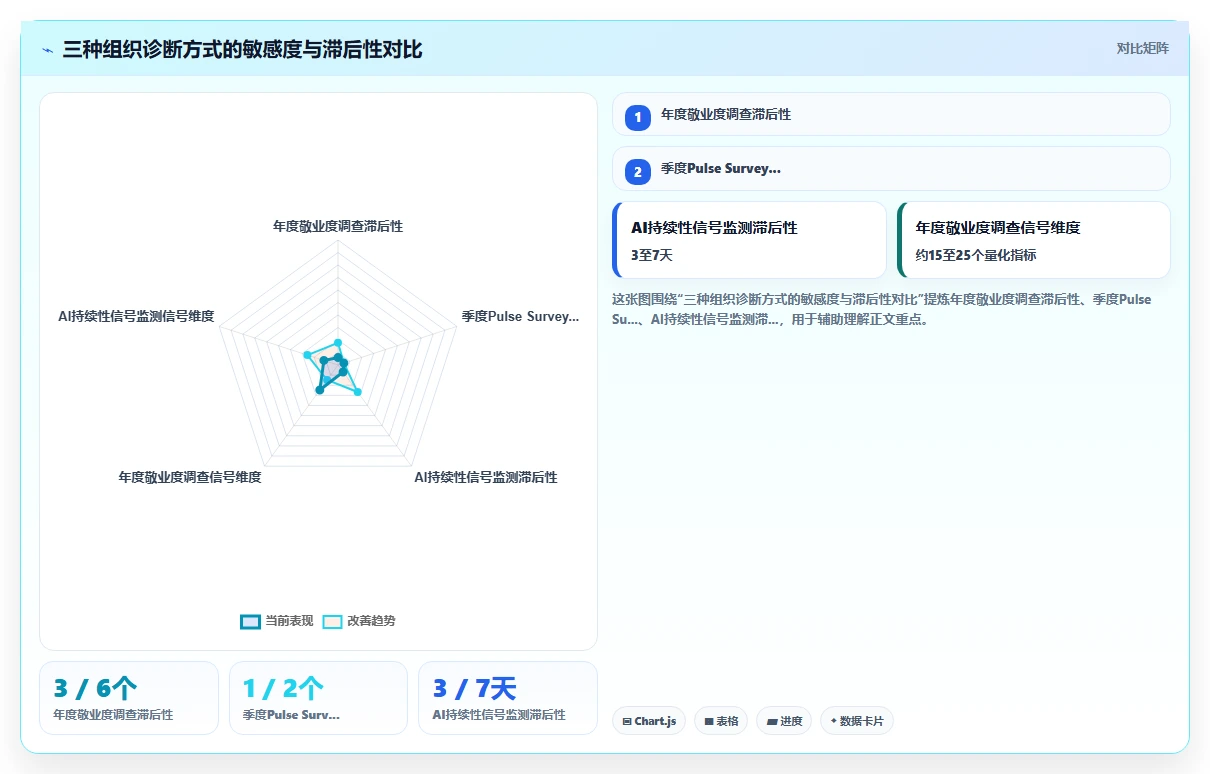Click the 3 / 6个 stat card

click(129, 698)
